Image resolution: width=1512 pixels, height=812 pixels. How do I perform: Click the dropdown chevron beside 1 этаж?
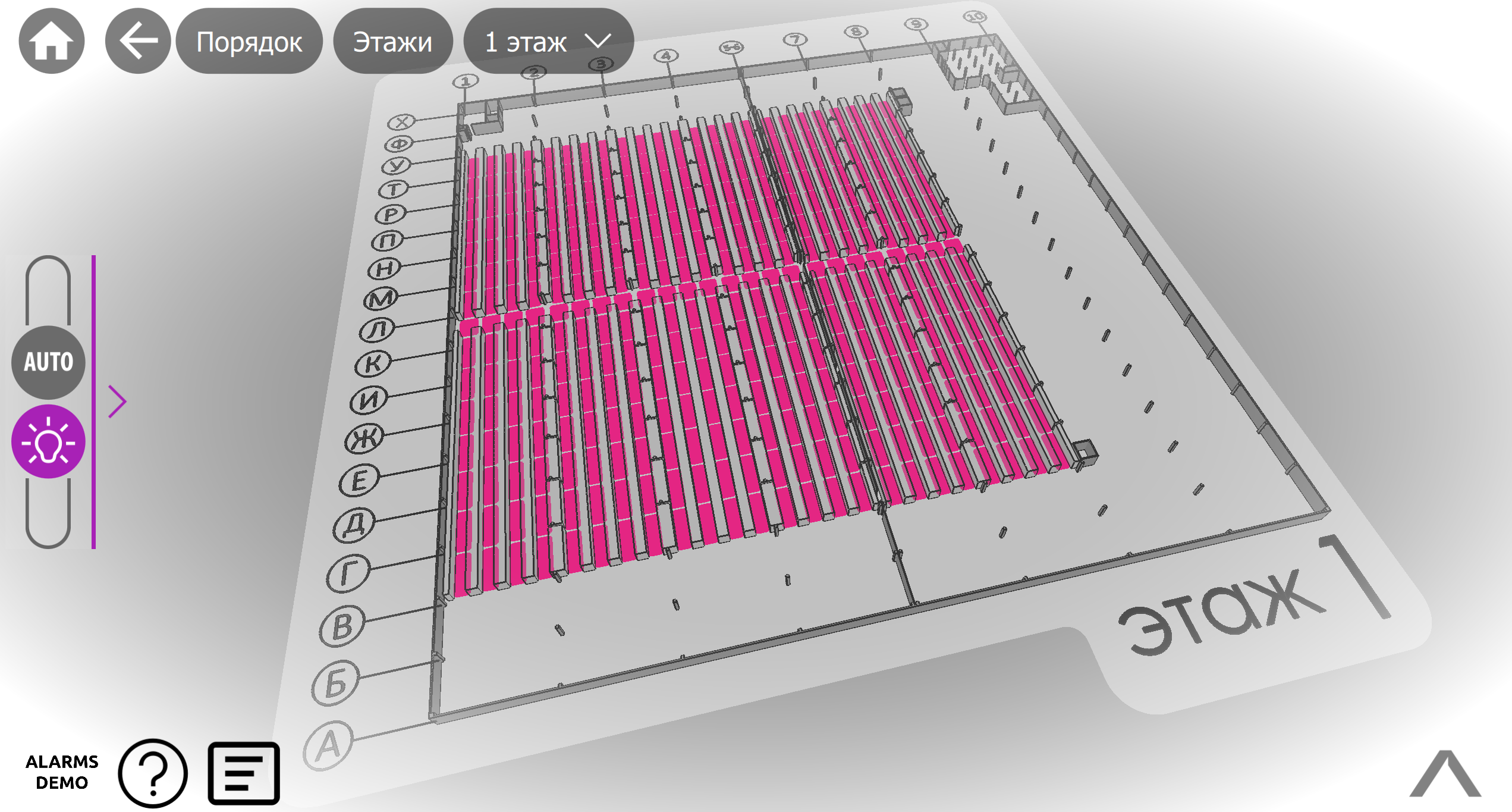(x=598, y=42)
